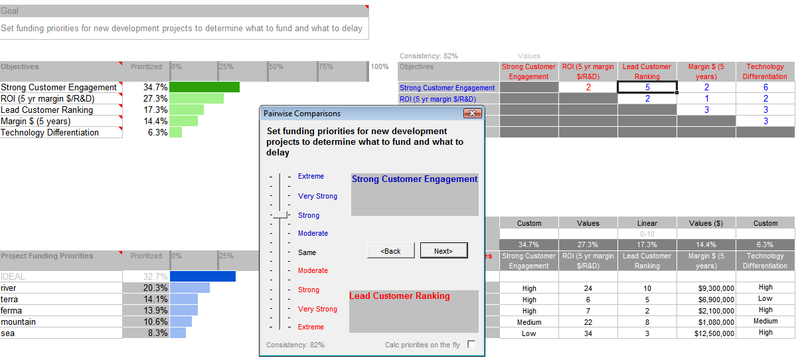Click the Linear scale type cell
The image size is (800, 360).
click(647, 223)
